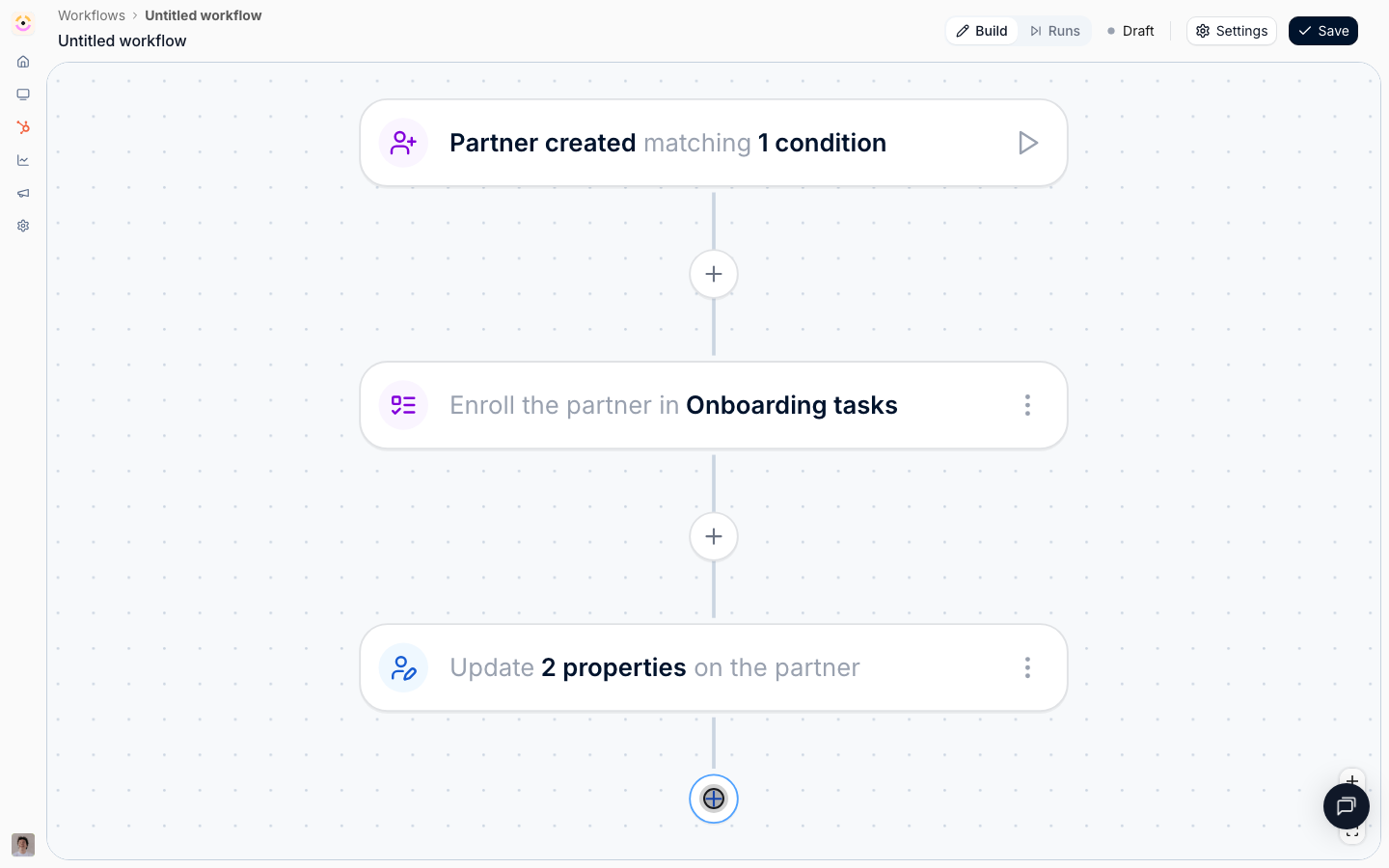The image size is (1389, 868).
Task: Open the gear settings sidebar icon
Action: (23, 226)
